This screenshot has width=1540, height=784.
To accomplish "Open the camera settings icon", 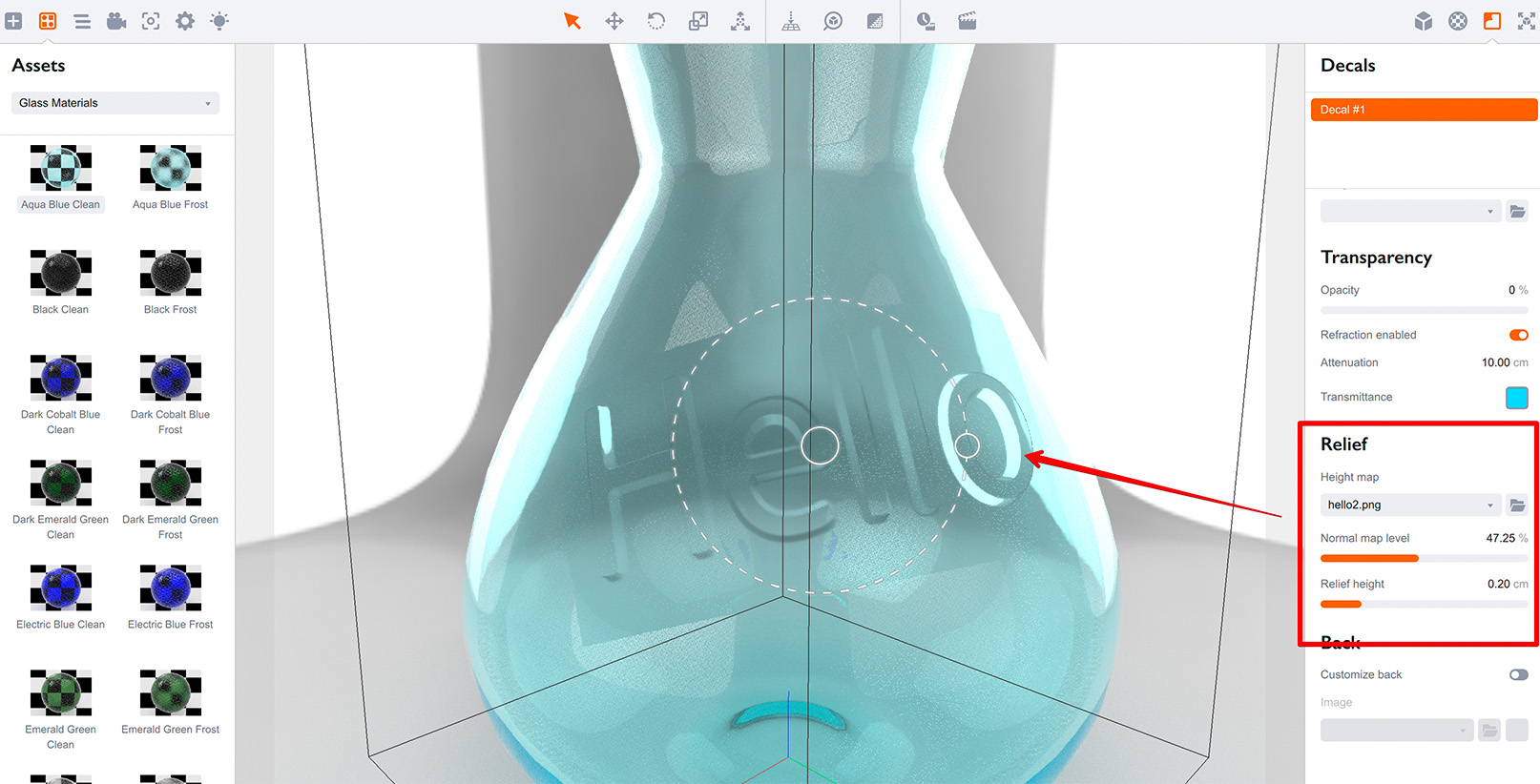I will coord(116,21).
